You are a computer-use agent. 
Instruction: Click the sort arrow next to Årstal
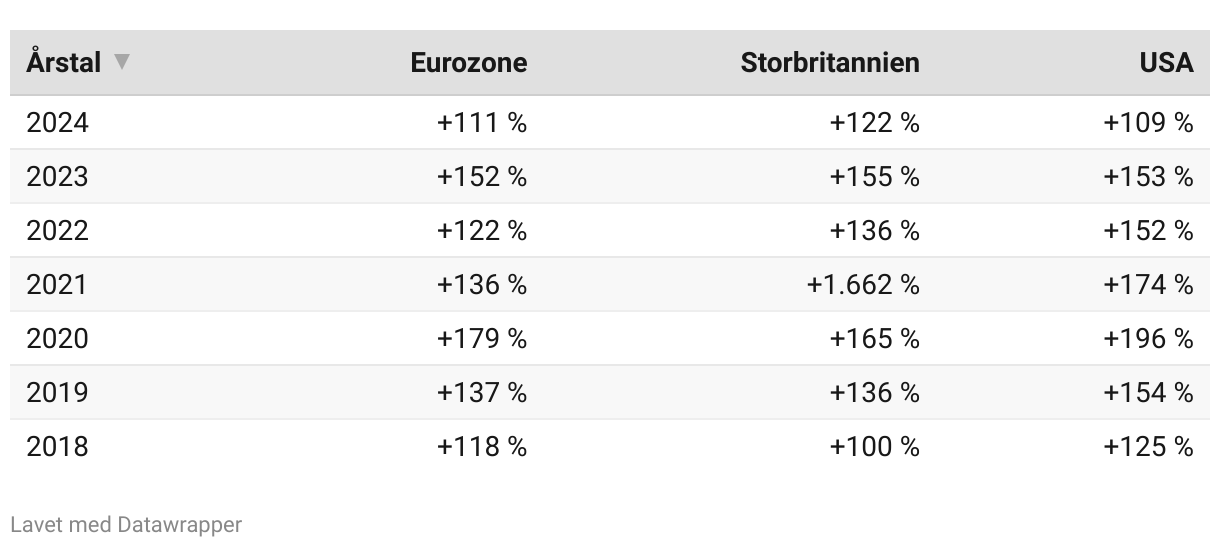(x=122, y=62)
